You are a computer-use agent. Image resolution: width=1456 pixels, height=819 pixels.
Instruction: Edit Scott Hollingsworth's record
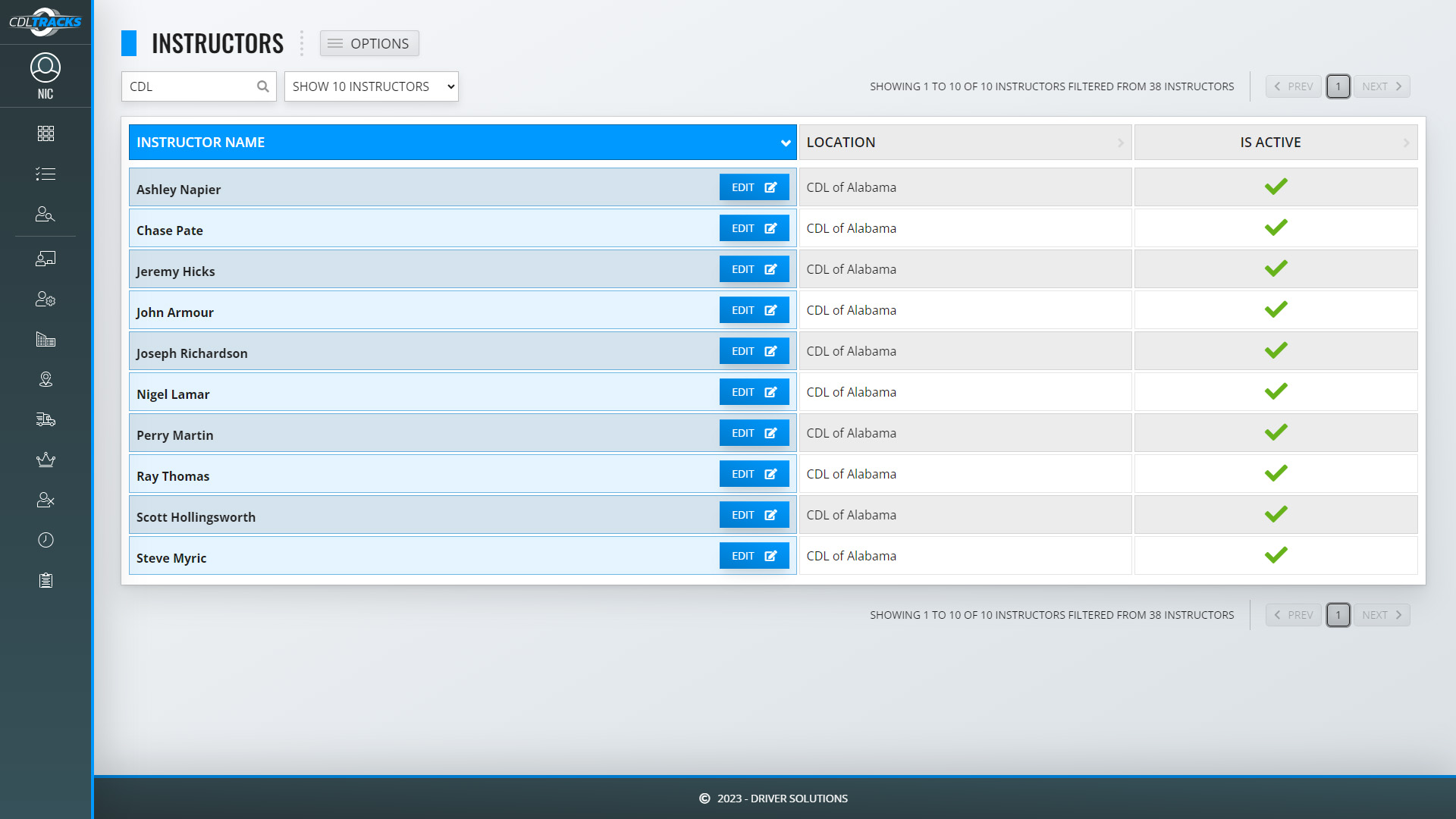point(755,515)
